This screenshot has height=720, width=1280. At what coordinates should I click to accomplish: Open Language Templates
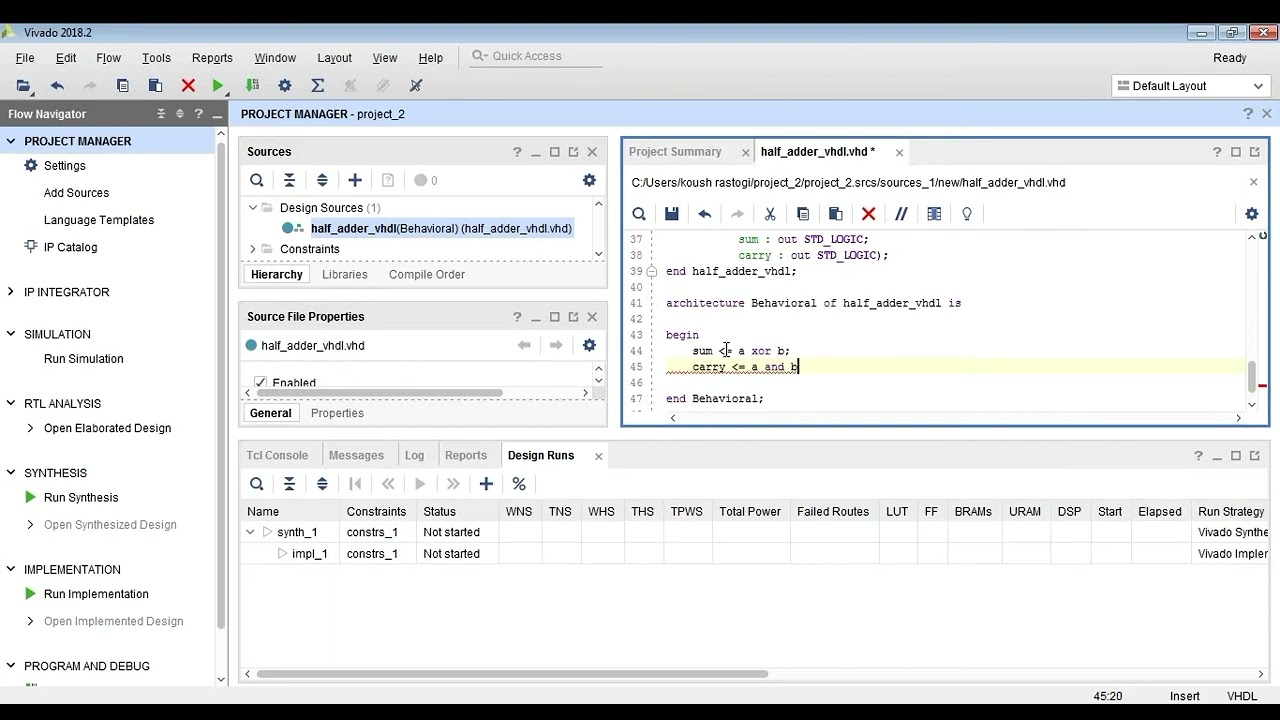pos(99,220)
